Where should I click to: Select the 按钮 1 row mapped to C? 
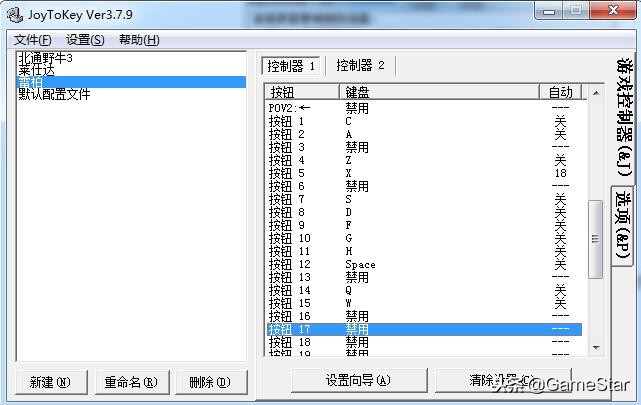(x=424, y=121)
